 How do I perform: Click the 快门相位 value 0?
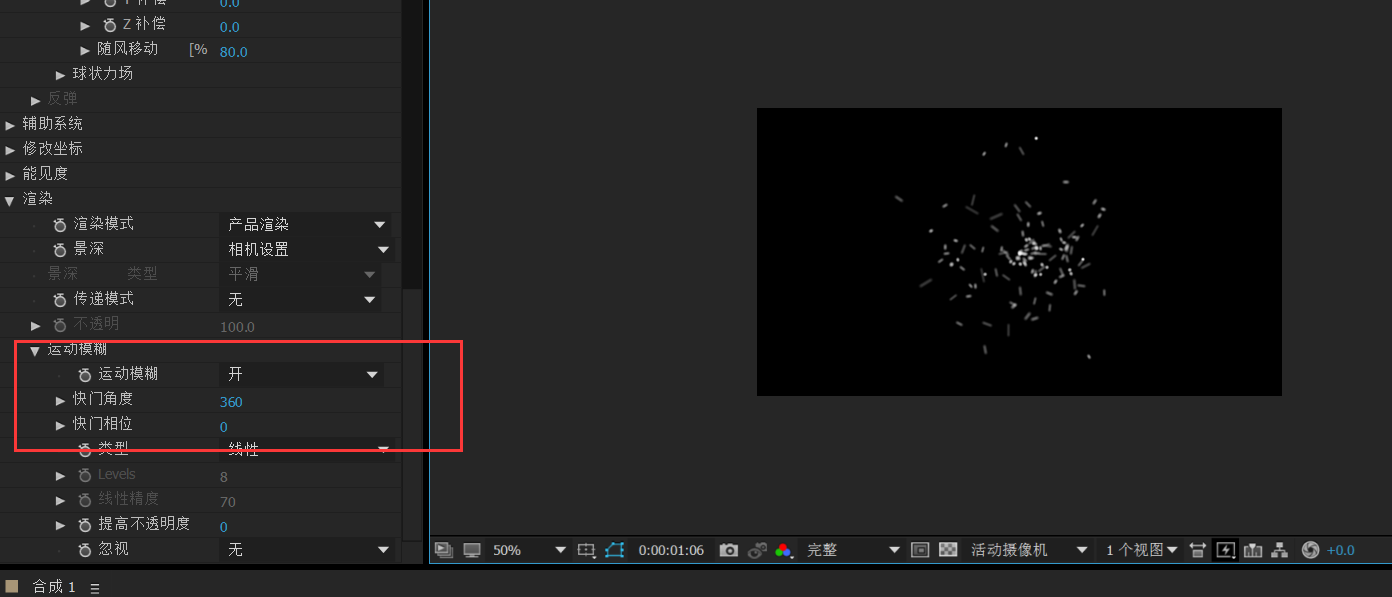click(x=224, y=427)
